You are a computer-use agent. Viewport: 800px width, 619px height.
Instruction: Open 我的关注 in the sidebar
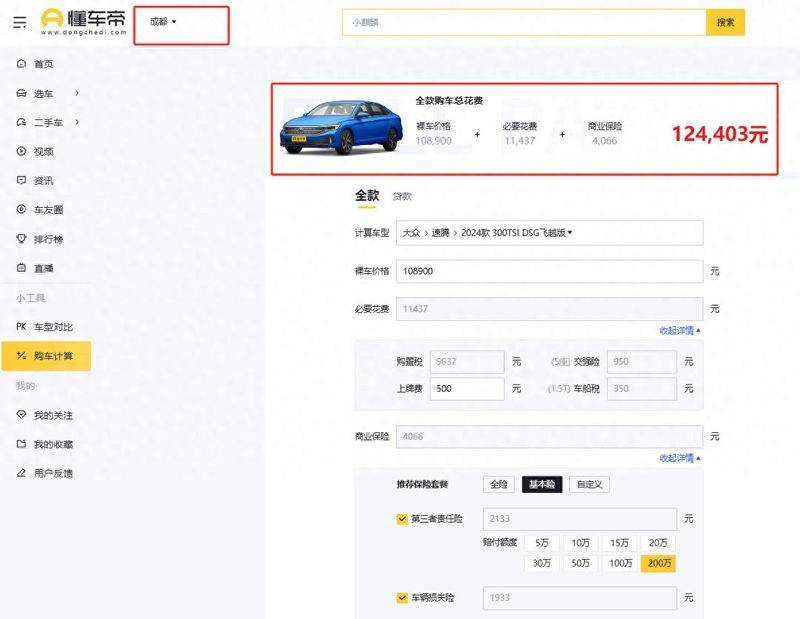(53, 415)
